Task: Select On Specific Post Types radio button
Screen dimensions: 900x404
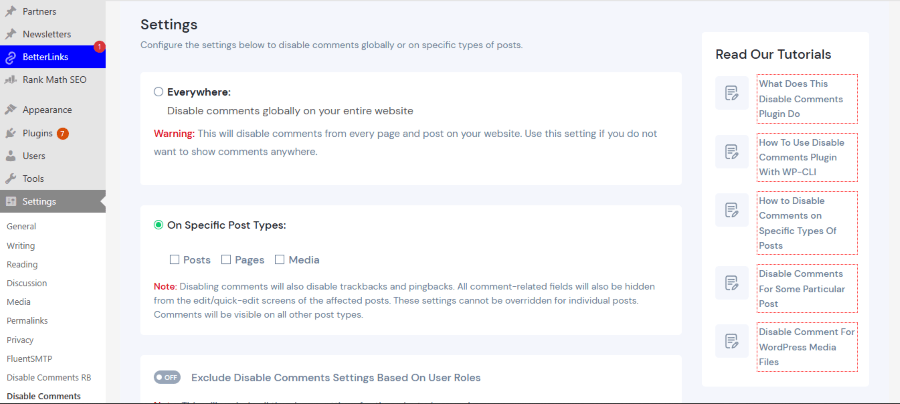Action: pyautogui.click(x=158, y=225)
